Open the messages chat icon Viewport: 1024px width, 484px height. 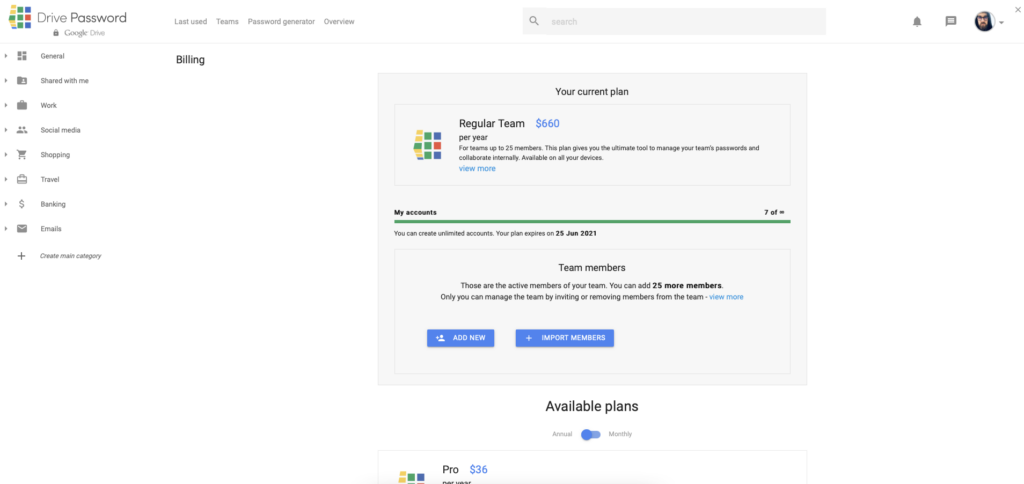coord(951,22)
